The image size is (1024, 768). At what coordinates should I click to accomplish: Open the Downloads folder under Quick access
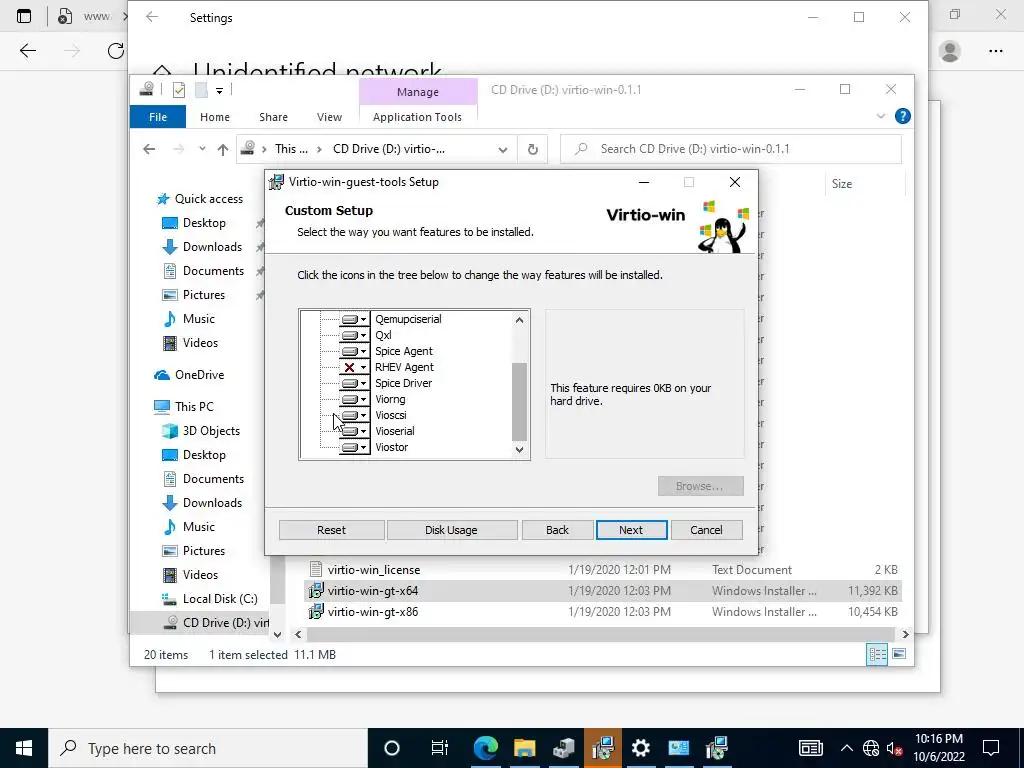click(x=202, y=247)
